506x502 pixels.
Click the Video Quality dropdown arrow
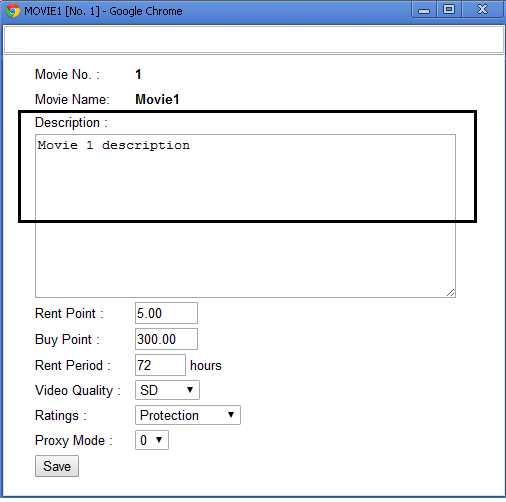pos(190,390)
